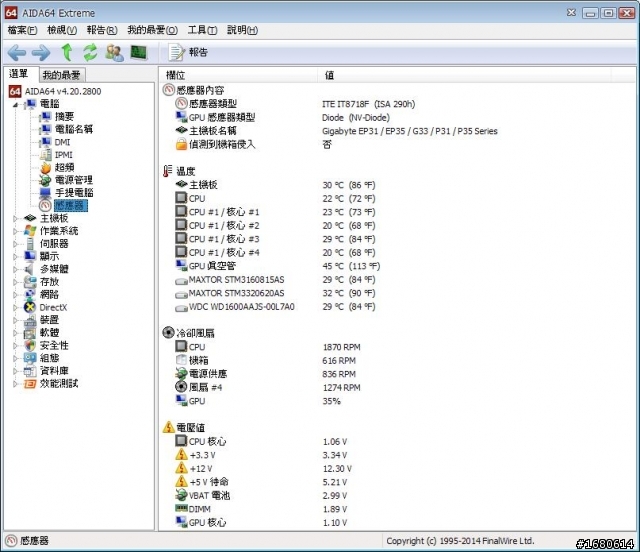The image size is (640, 552).
Task: Expand the 作業系統 tree node
Action: tap(15, 231)
